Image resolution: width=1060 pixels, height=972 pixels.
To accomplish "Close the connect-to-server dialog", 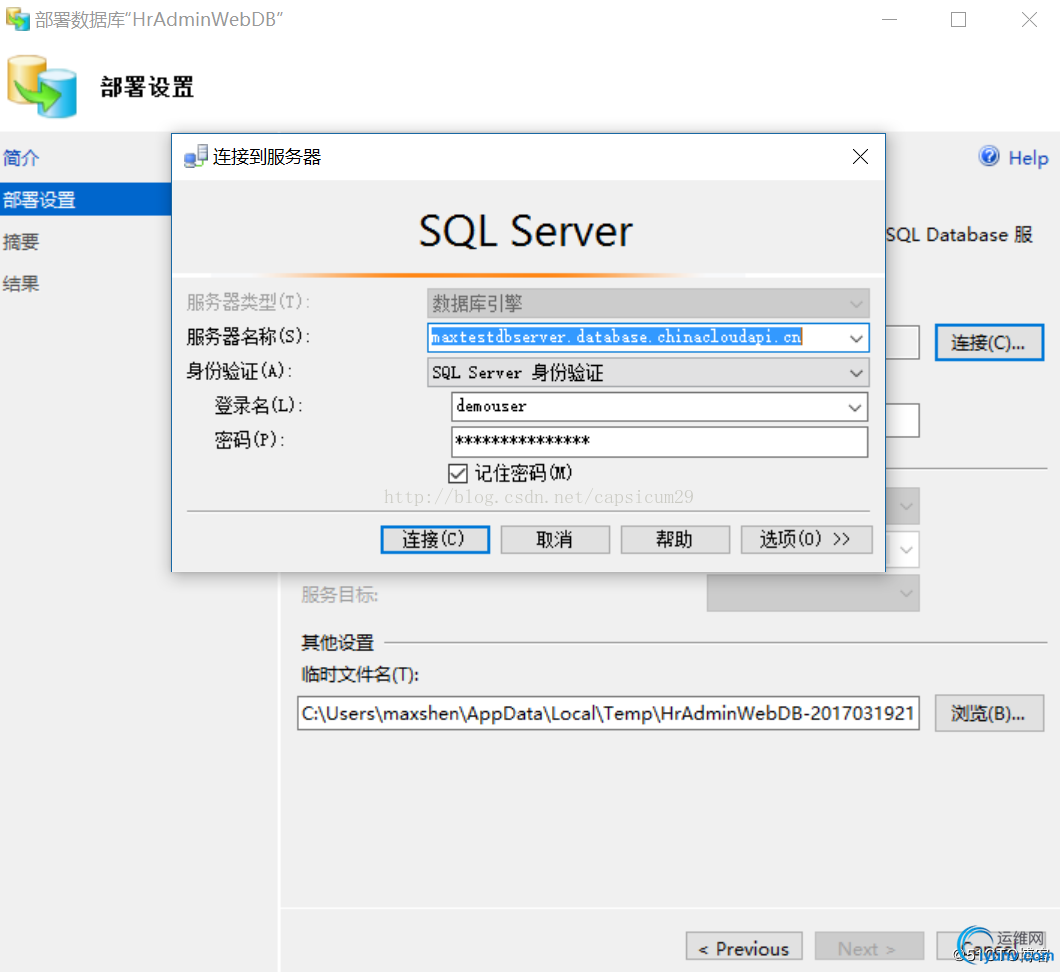I will click(860, 157).
